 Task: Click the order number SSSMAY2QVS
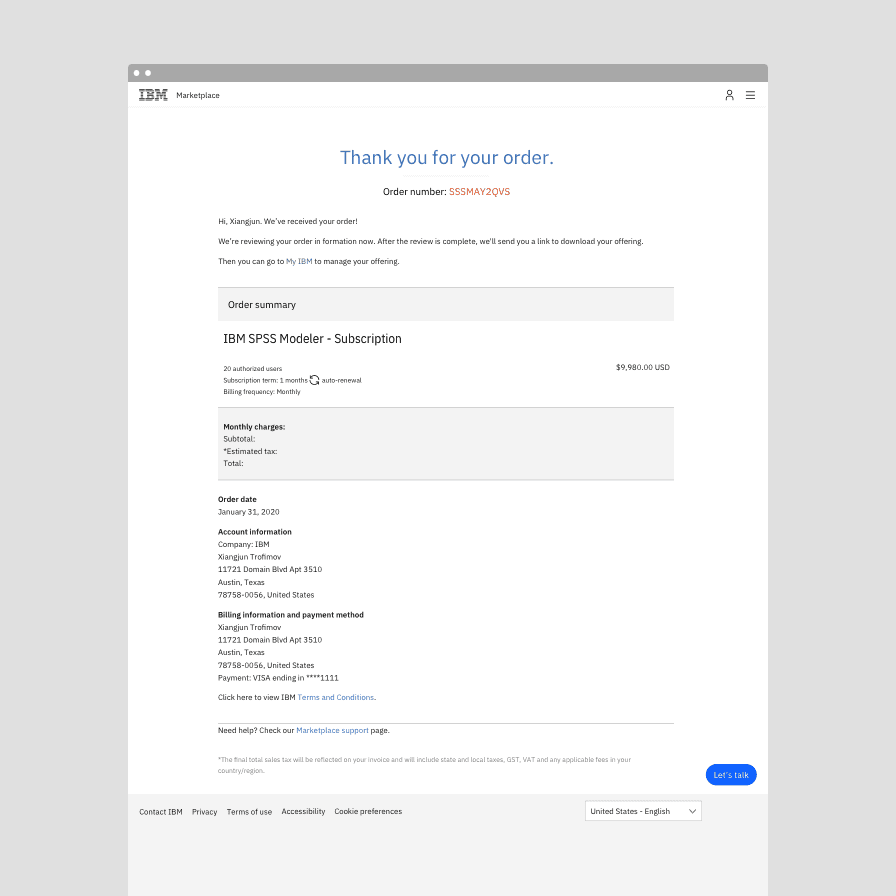click(479, 191)
